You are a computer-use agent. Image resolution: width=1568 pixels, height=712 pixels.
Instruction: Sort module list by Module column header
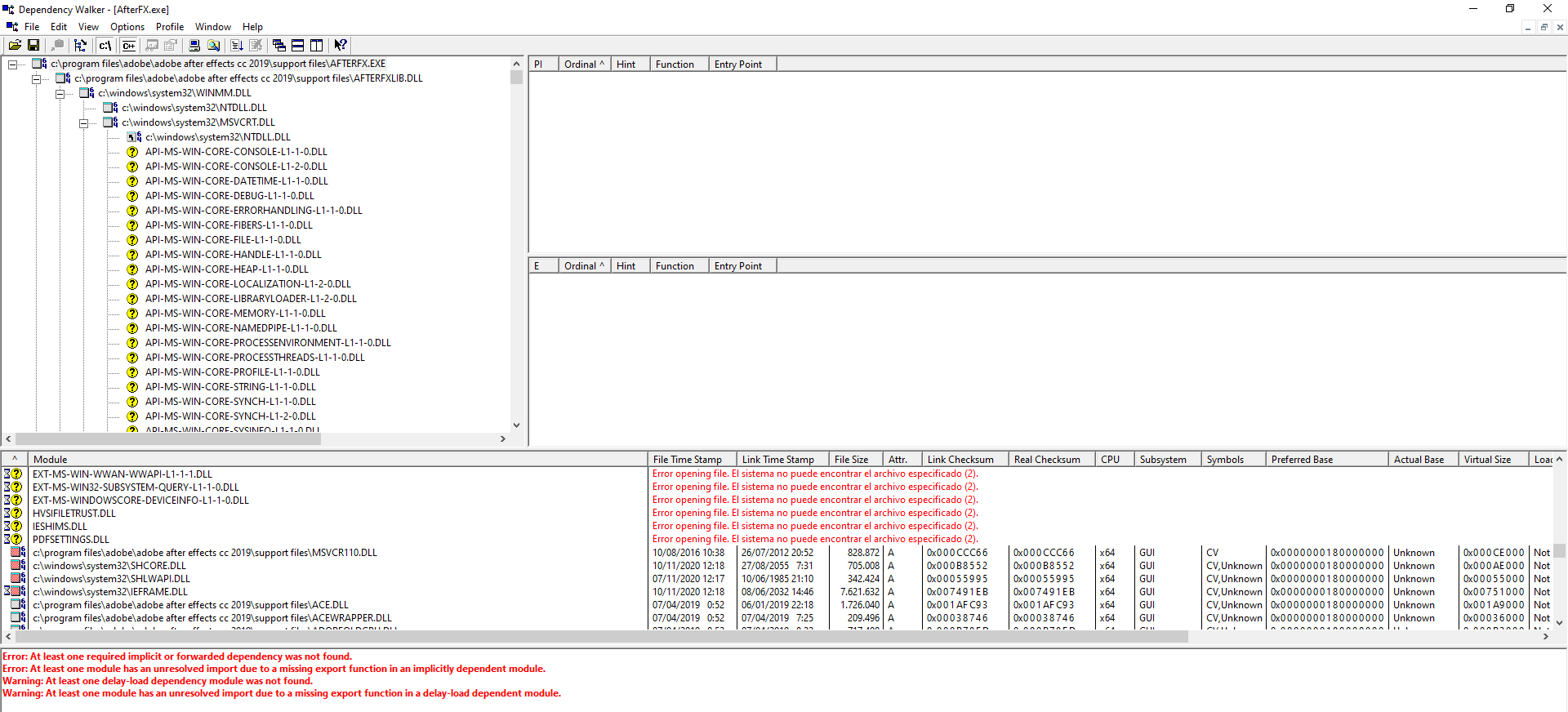(x=337, y=459)
